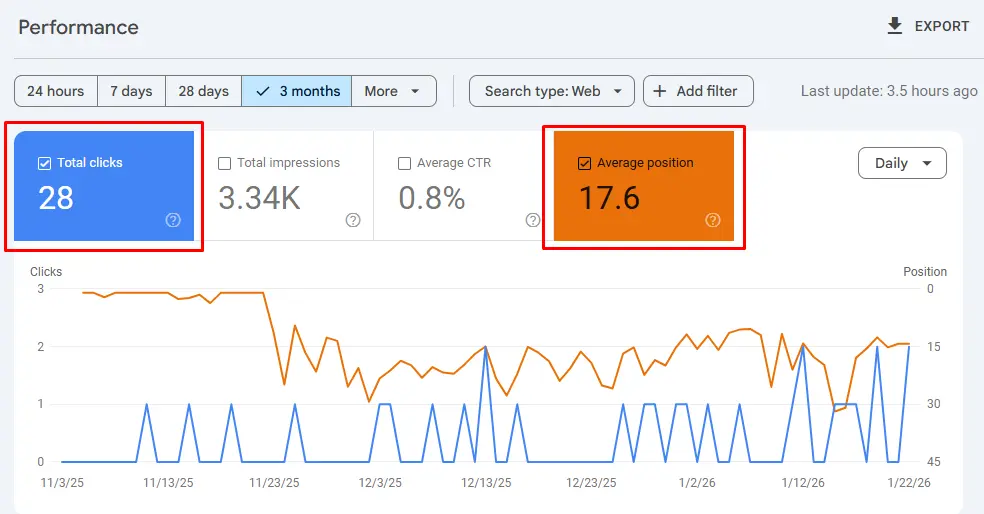Click the 12/23/25 date label
The image size is (984, 514).
coord(591,483)
